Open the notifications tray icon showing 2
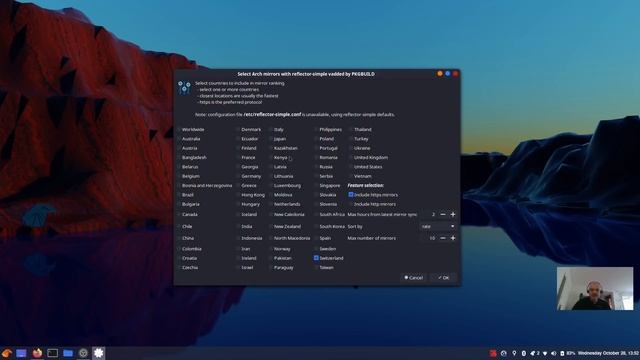Viewport: 640px width, 360px height. tap(535, 353)
